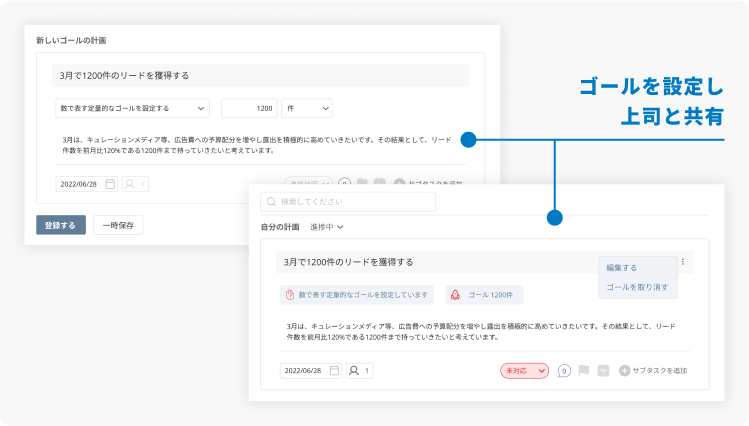Open the calendar icon in the goal card
749x426 pixels.
click(334, 370)
